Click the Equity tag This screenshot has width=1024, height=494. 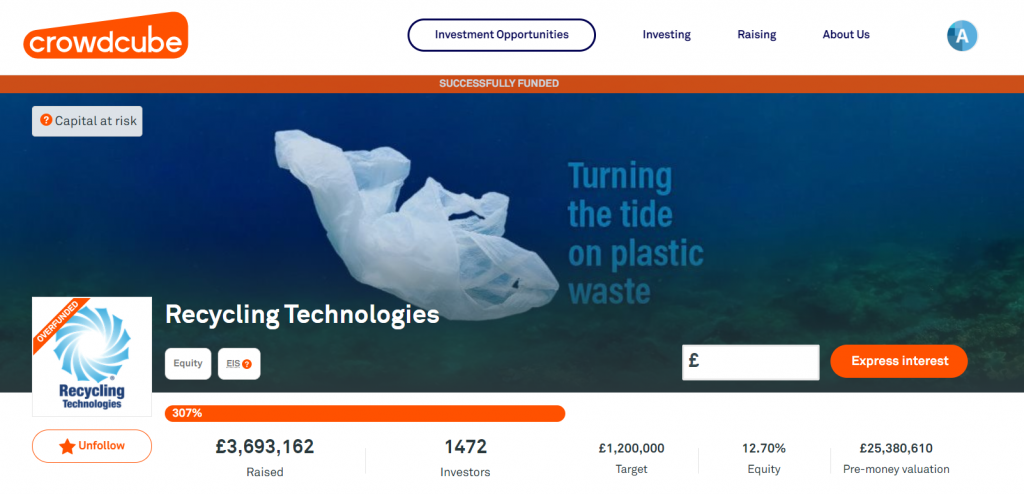click(x=188, y=364)
